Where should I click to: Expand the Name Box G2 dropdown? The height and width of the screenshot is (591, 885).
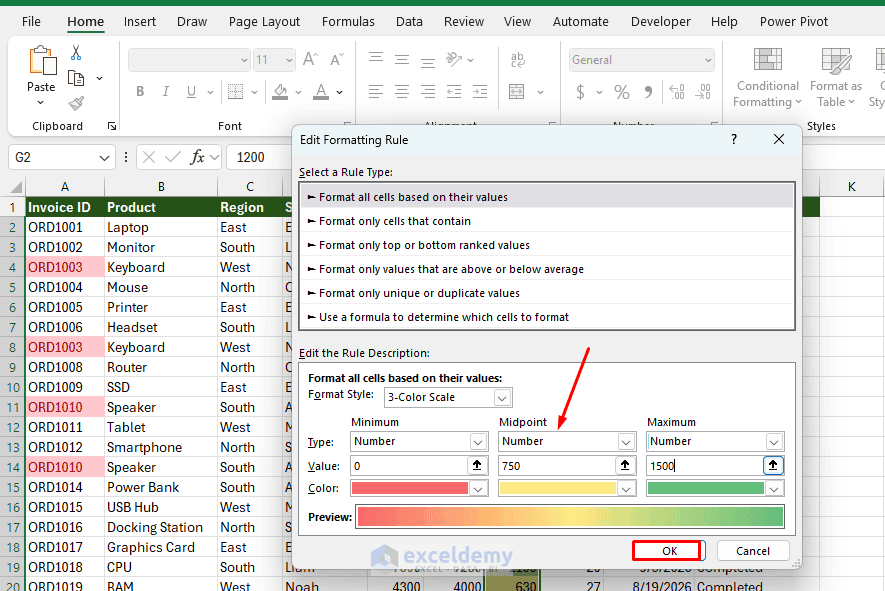pos(104,157)
